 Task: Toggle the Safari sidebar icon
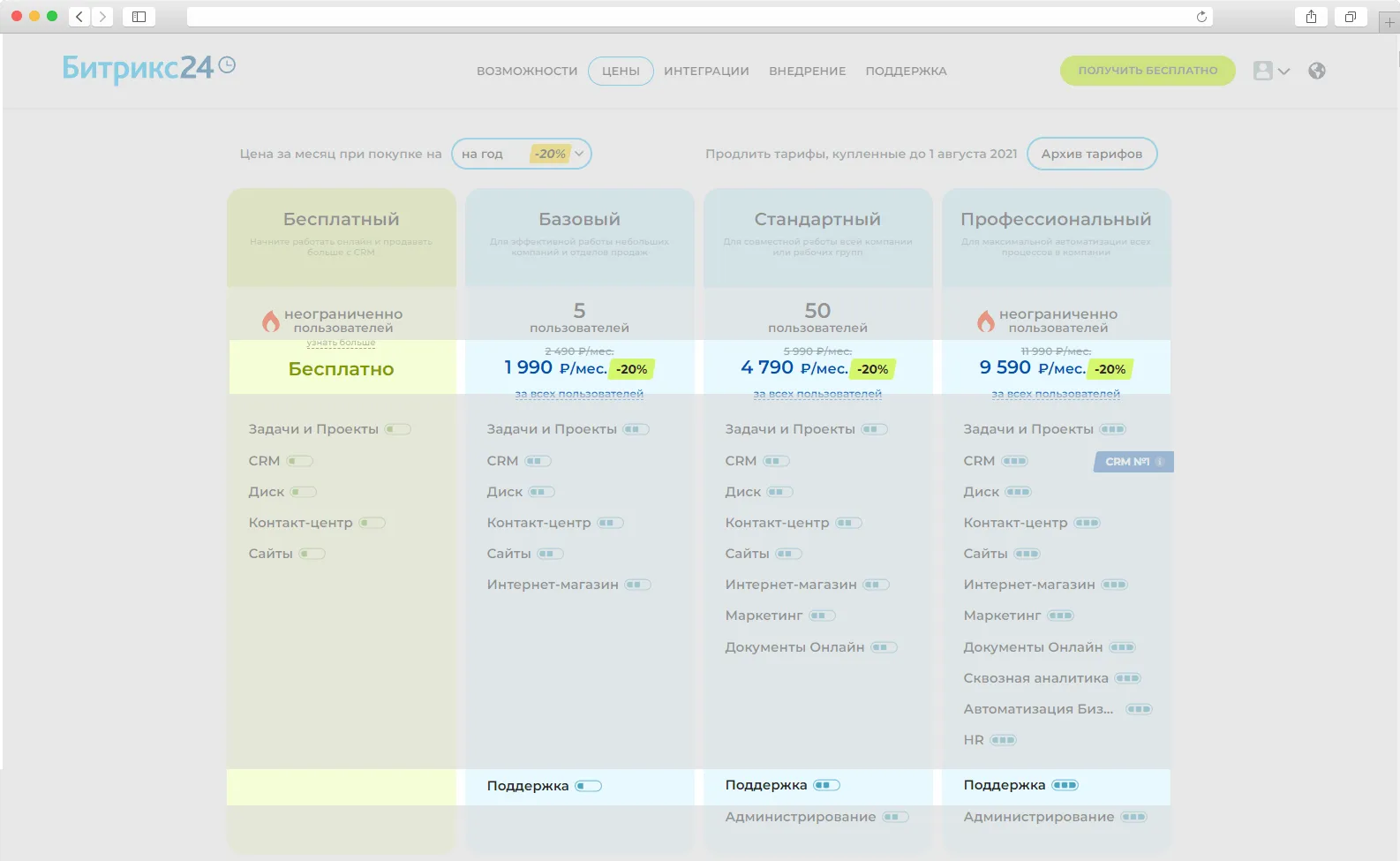[139, 17]
